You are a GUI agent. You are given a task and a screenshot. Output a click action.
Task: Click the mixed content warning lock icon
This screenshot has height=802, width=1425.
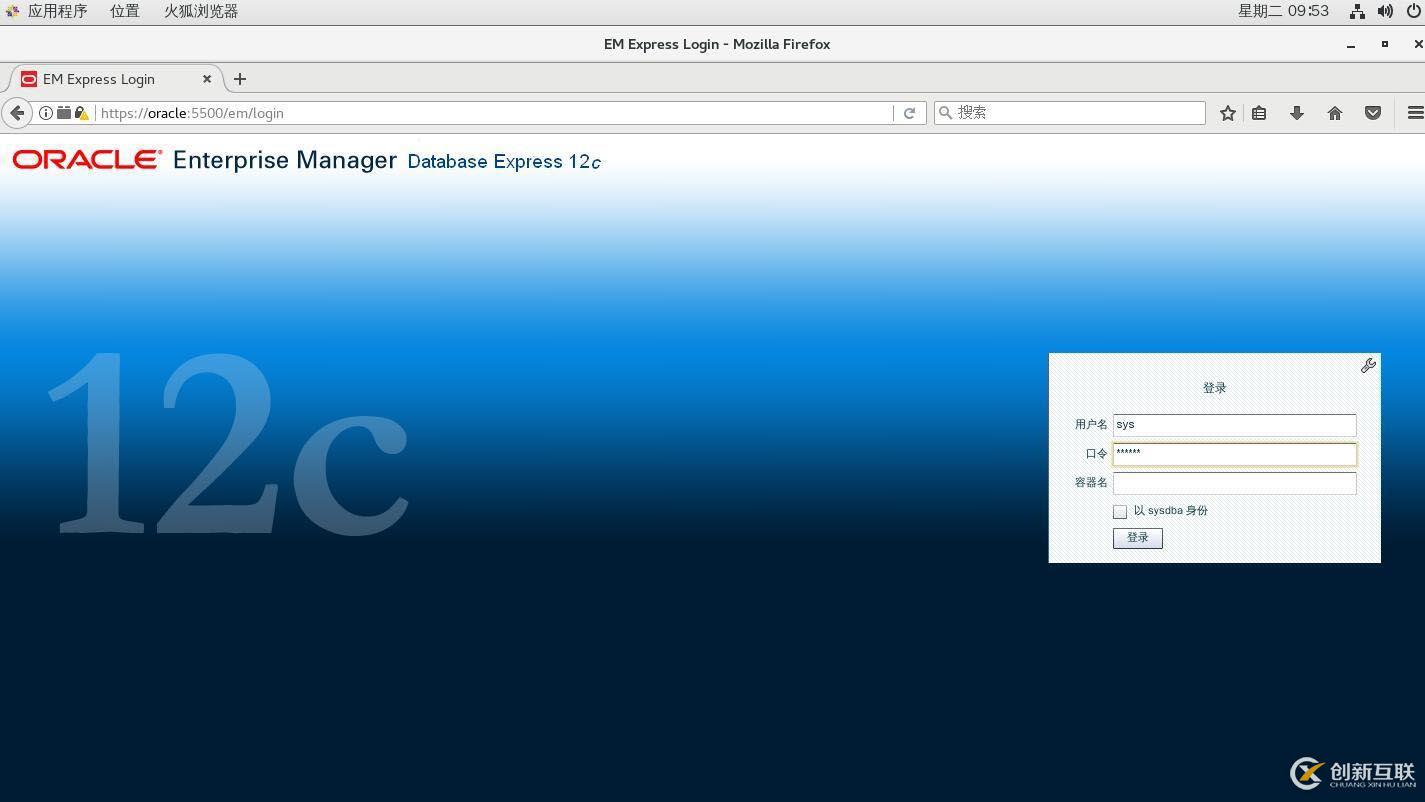82,113
